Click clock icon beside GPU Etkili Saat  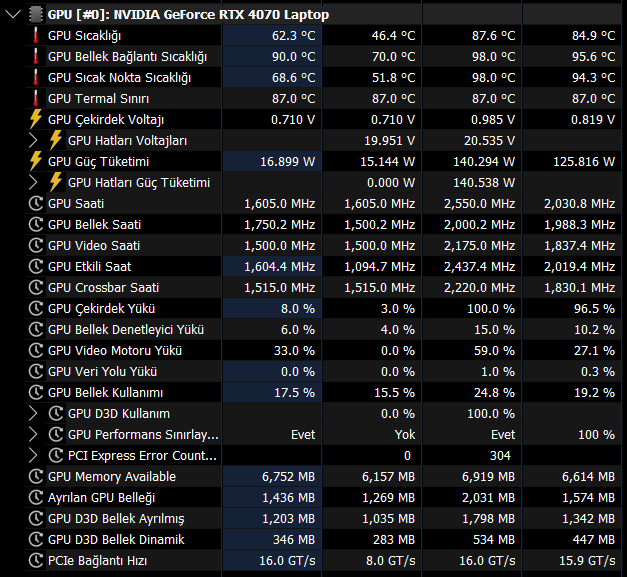click(36, 266)
